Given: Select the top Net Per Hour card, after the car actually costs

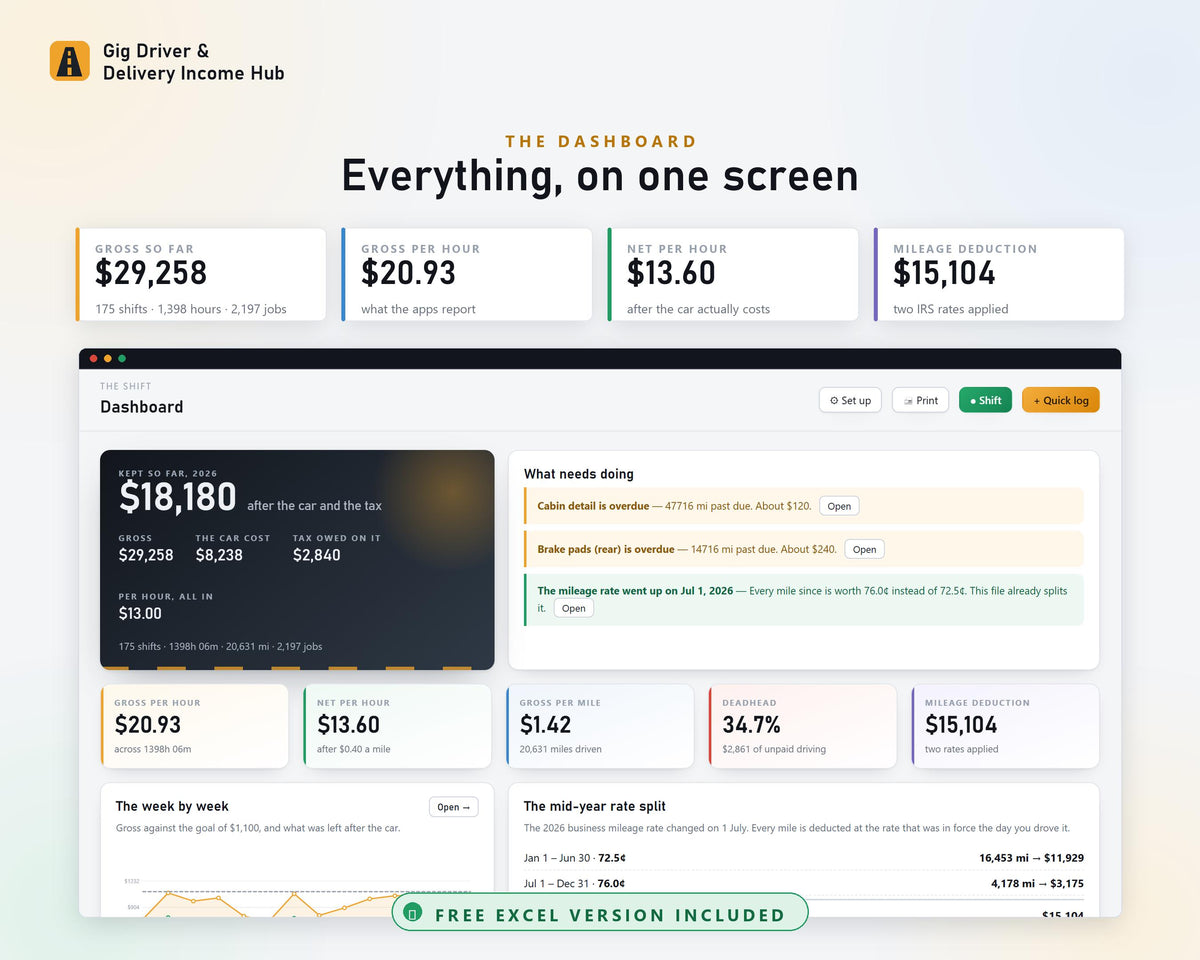Looking at the screenshot, I should pos(733,275).
